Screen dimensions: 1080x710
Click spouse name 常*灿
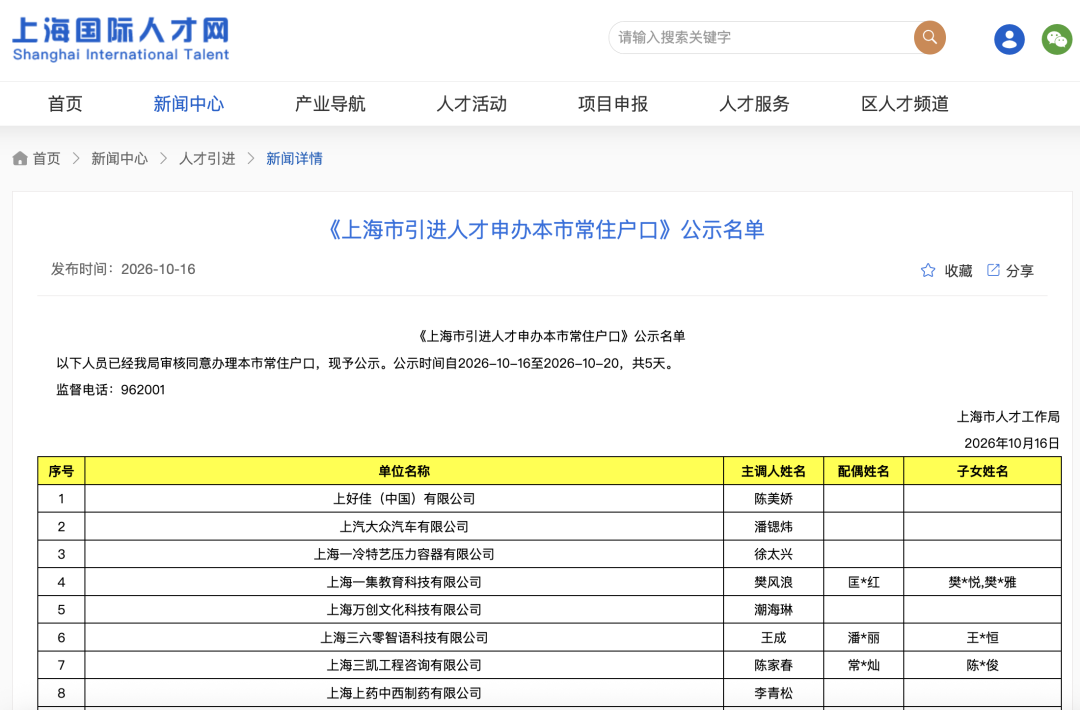pyautogui.click(x=864, y=665)
